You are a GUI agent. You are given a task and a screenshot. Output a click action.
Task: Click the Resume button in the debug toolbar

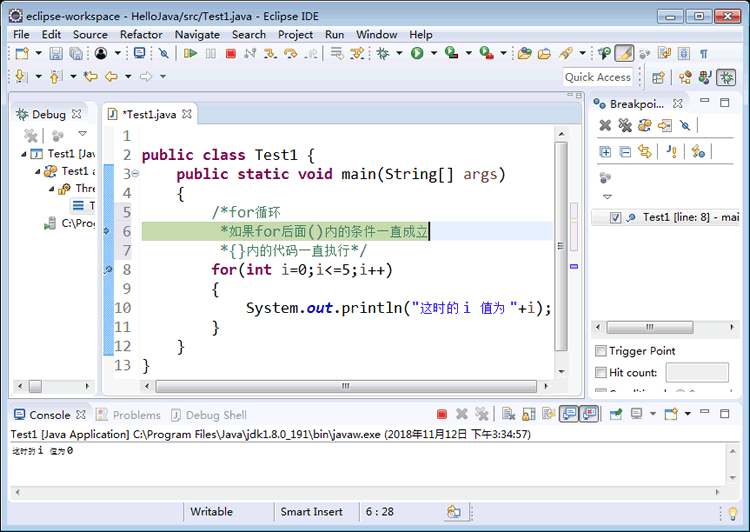190,53
